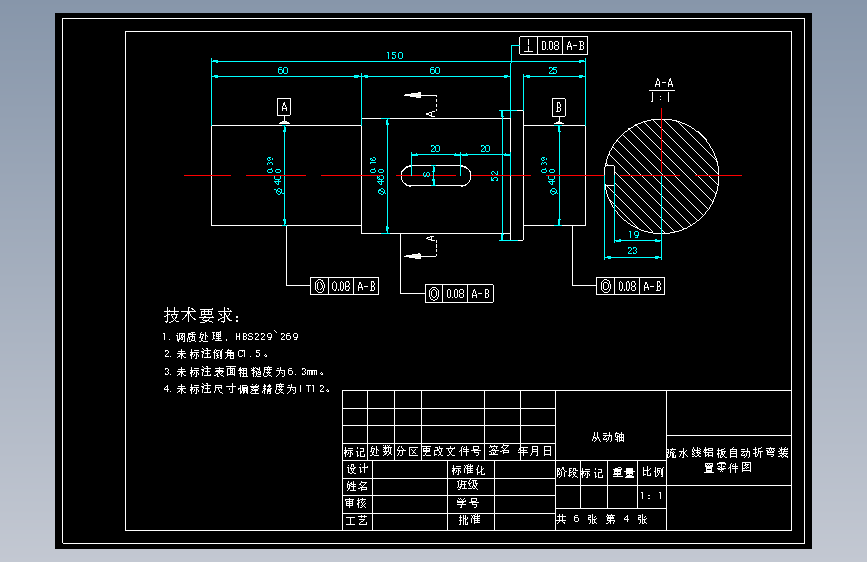Click the 19 dimension under section circle
This screenshot has width=867, height=562.
tap(634, 235)
